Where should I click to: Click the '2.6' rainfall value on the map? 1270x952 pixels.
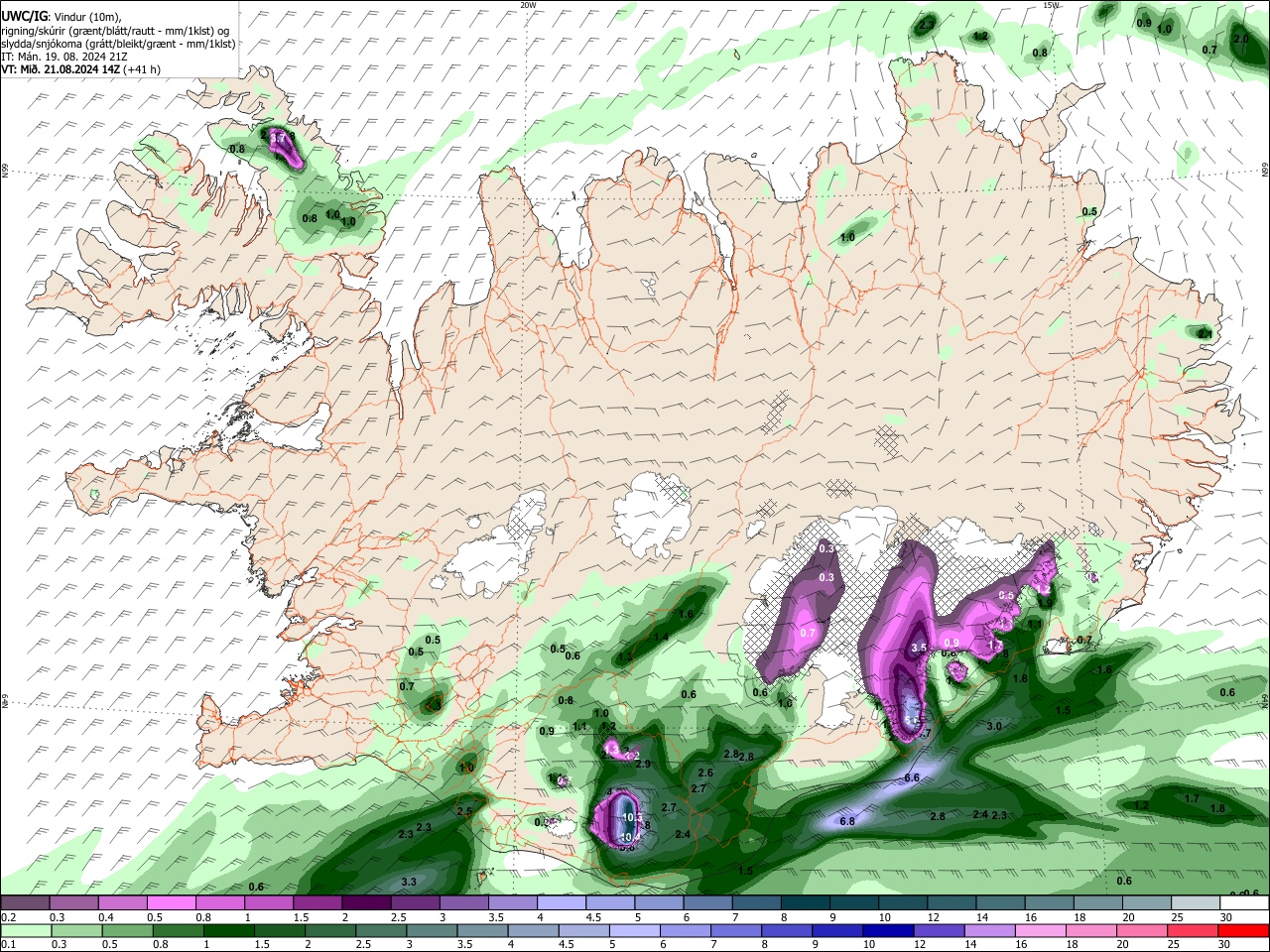(705, 773)
